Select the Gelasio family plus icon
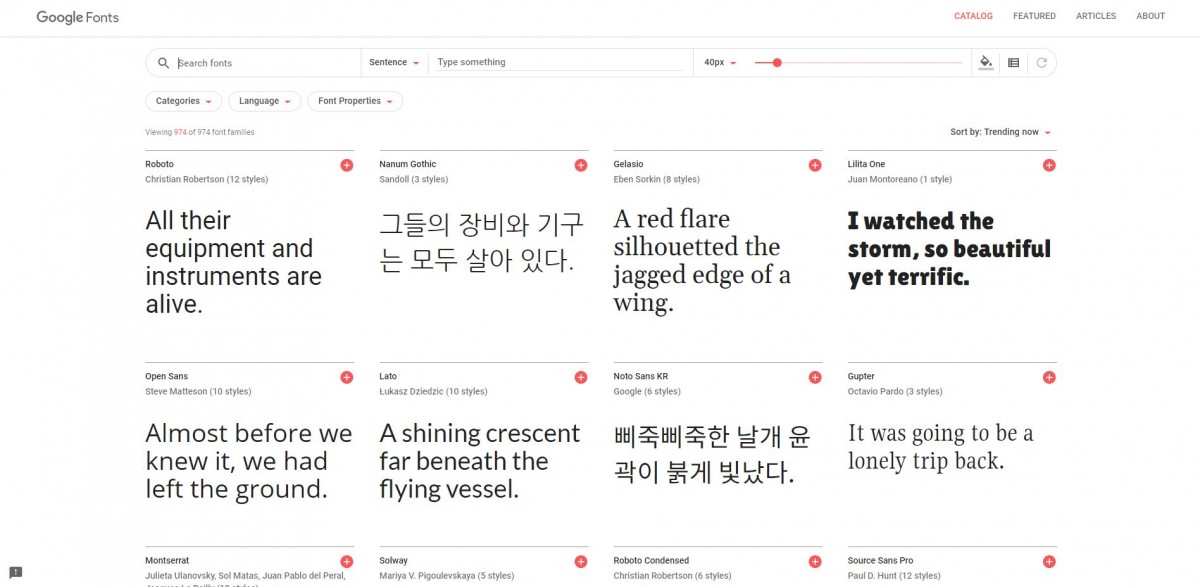1200x587 pixels. pyautogui.click(x=815, y=165)
